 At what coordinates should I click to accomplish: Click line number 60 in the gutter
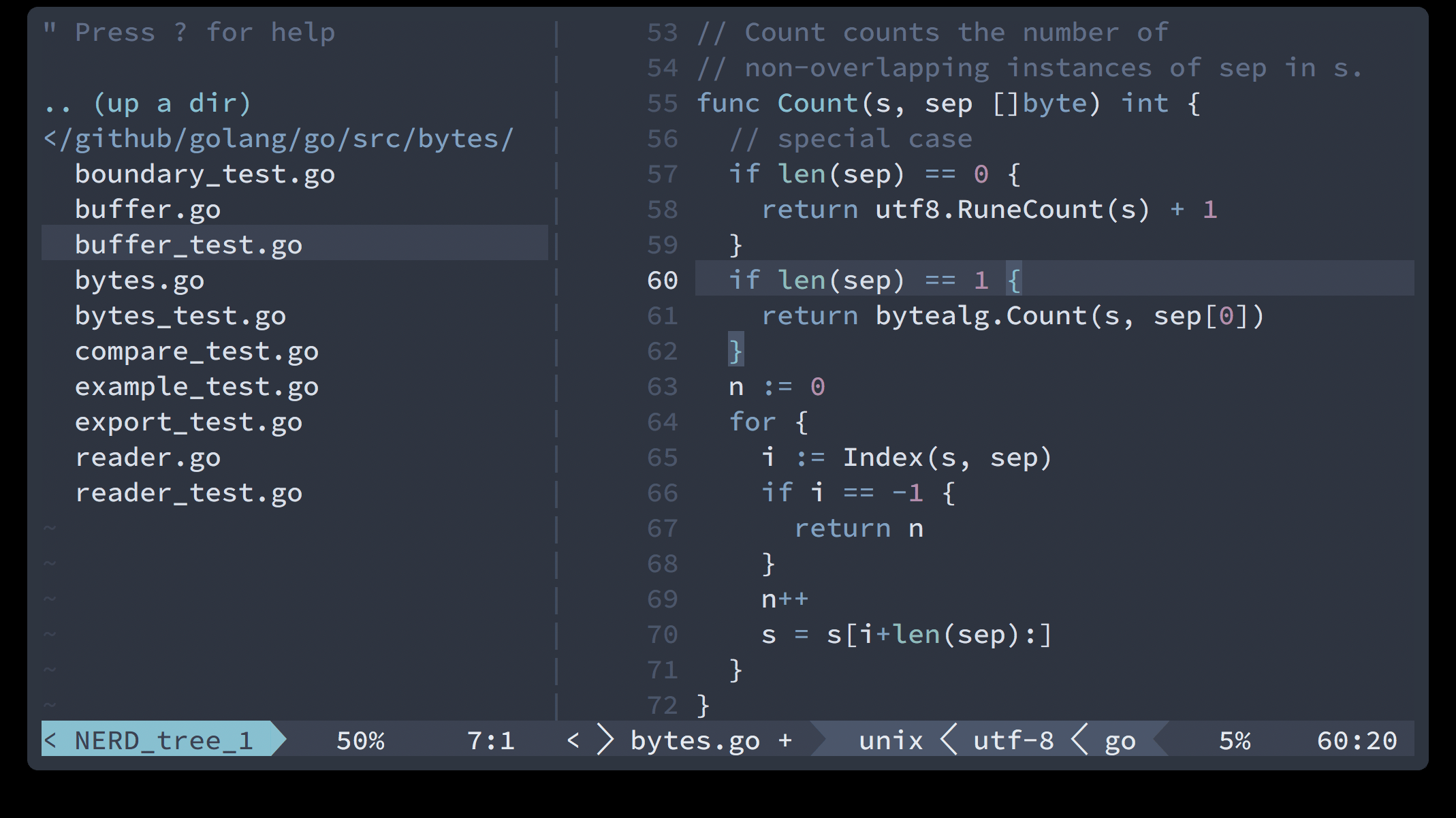(662, 281)
